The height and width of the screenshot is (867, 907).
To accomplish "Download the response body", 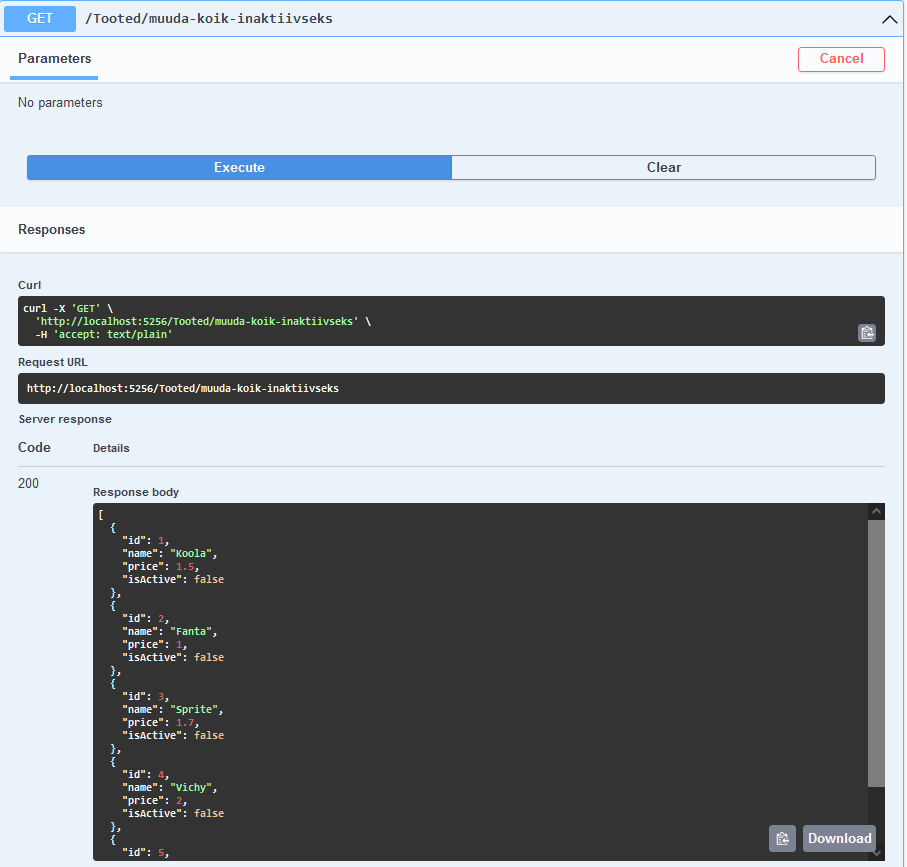I will (839, 838).
